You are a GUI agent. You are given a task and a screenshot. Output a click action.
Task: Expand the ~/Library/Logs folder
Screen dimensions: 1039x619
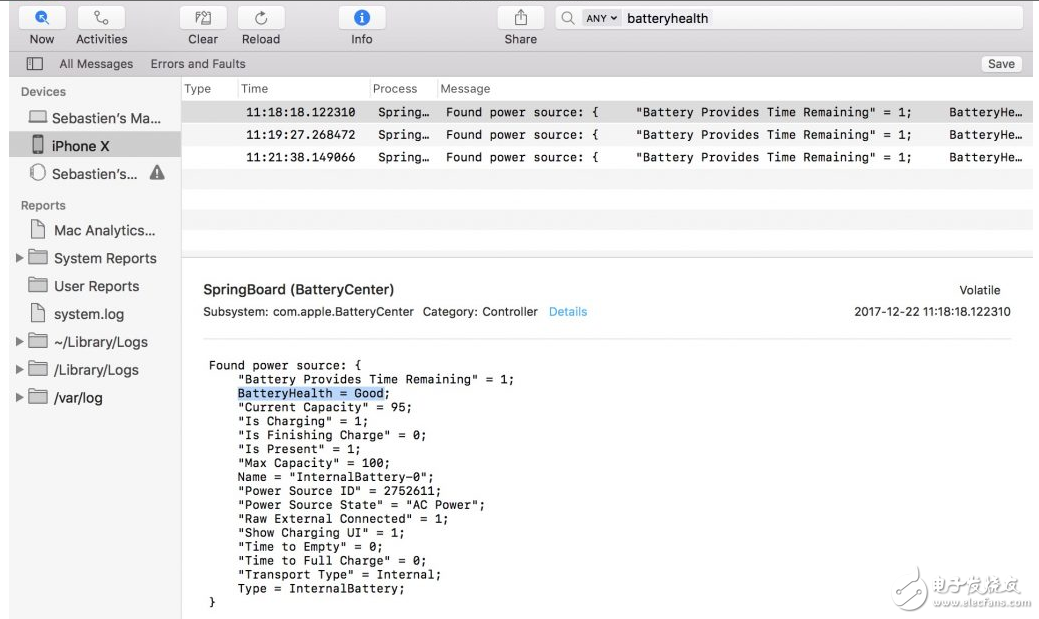click(20, 342)
